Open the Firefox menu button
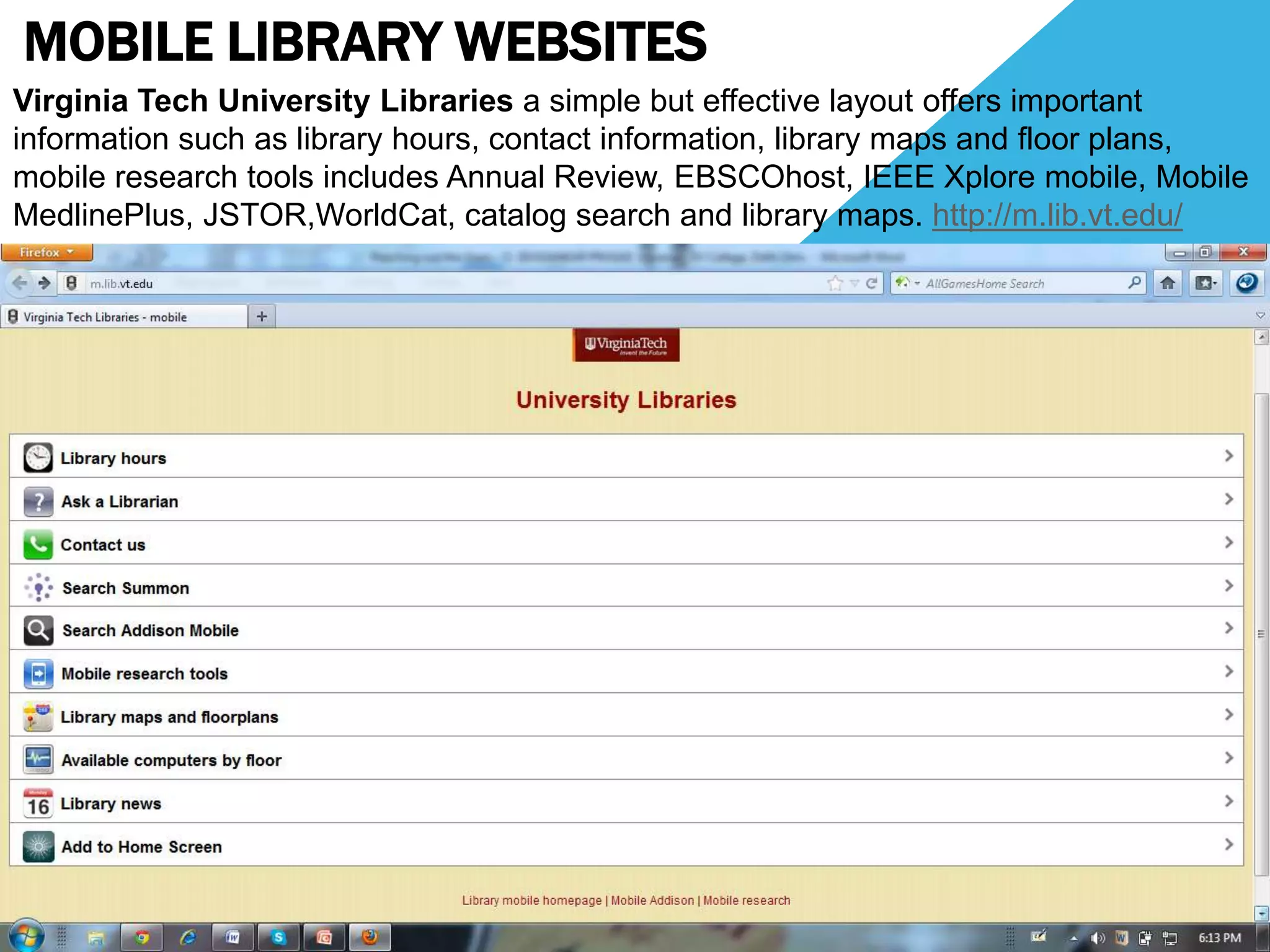This screenshot has width=1270, height=952. pos(47,252)
